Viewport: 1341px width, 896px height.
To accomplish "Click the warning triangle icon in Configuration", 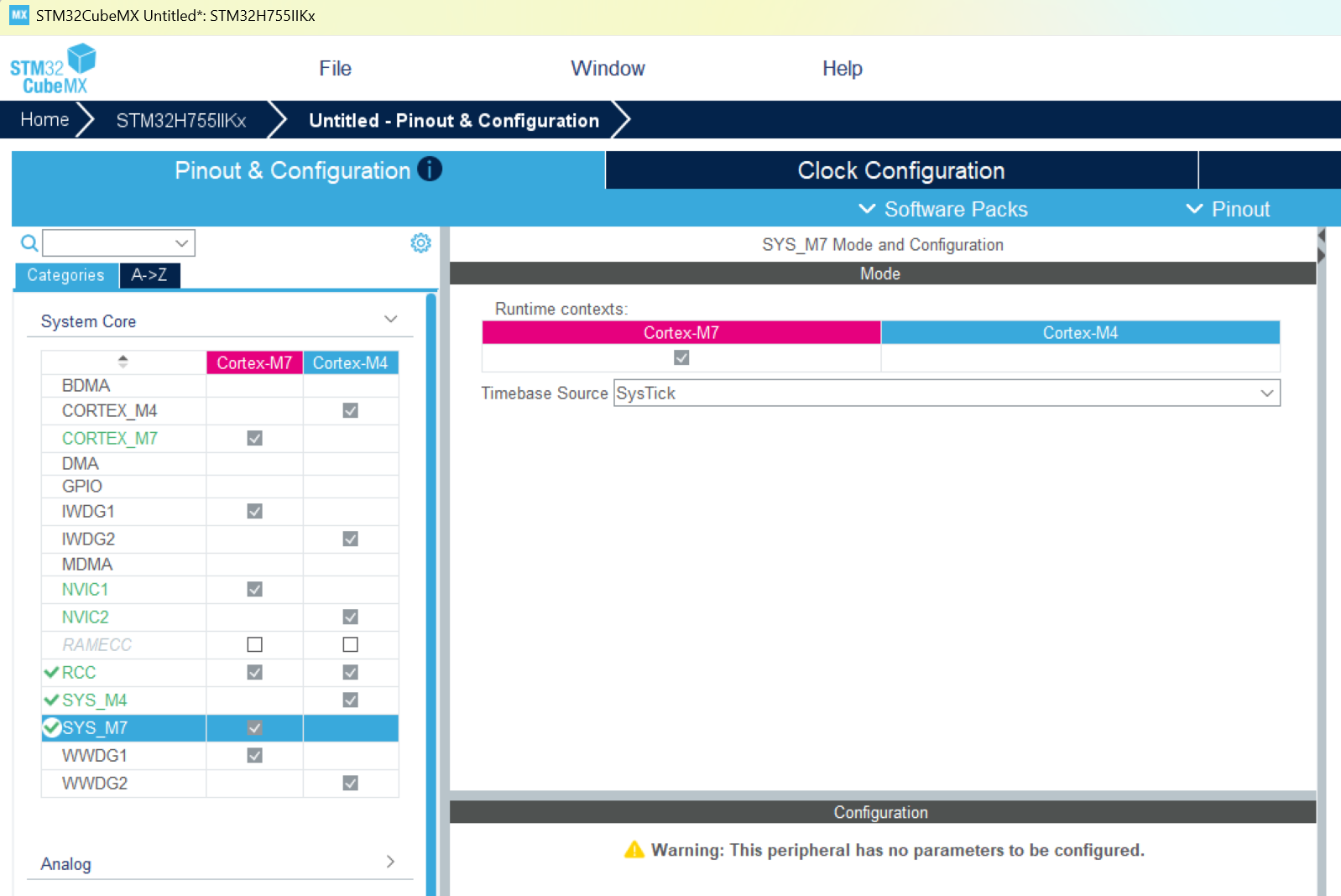I will 634,850.
